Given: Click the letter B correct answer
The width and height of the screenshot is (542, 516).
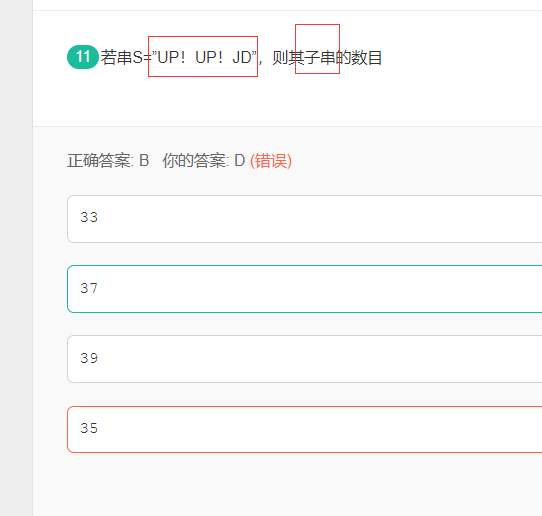Looking at the screenshot, I should click(x=144, y=161).
